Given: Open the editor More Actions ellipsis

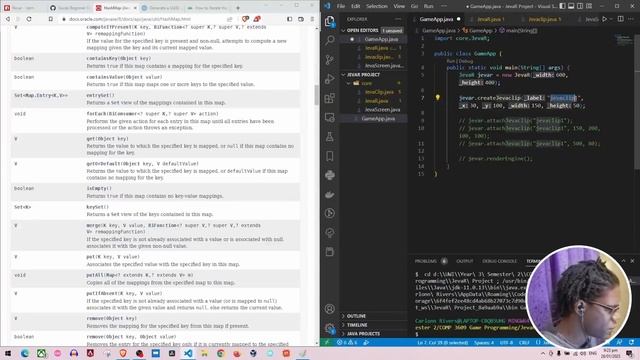Looking at the screenshot, I should point(632,19).
